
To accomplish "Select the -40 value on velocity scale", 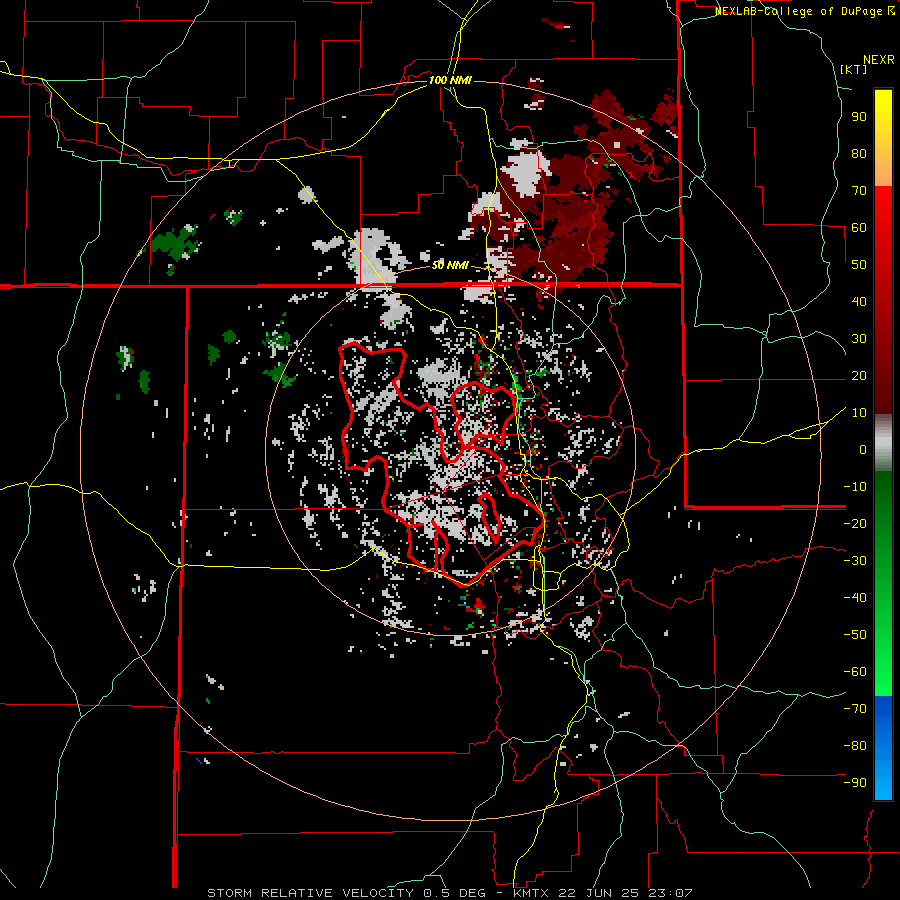I will click(x=855, y=598).
